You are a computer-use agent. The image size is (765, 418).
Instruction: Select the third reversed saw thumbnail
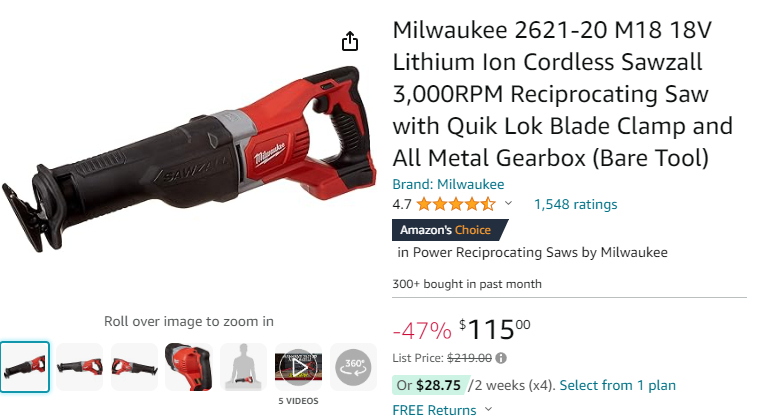pos(134,367)
